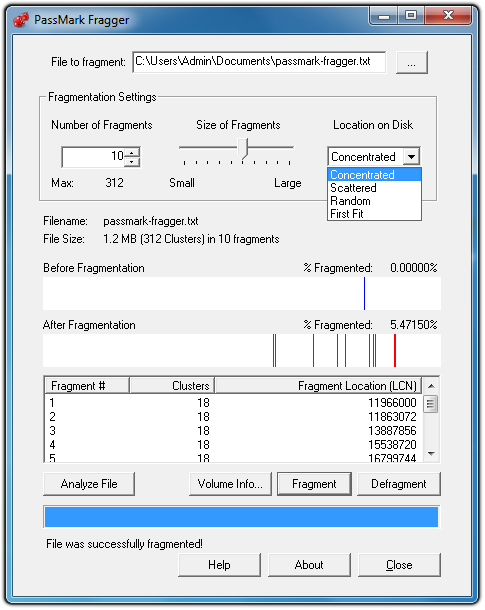
Task: Edit the File to fragment path field
Action: click(259, 62)
